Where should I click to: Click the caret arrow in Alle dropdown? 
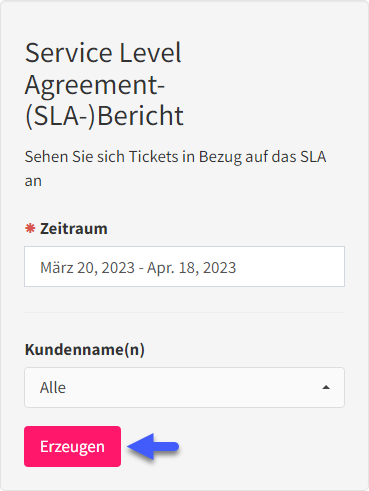[326, 387]
